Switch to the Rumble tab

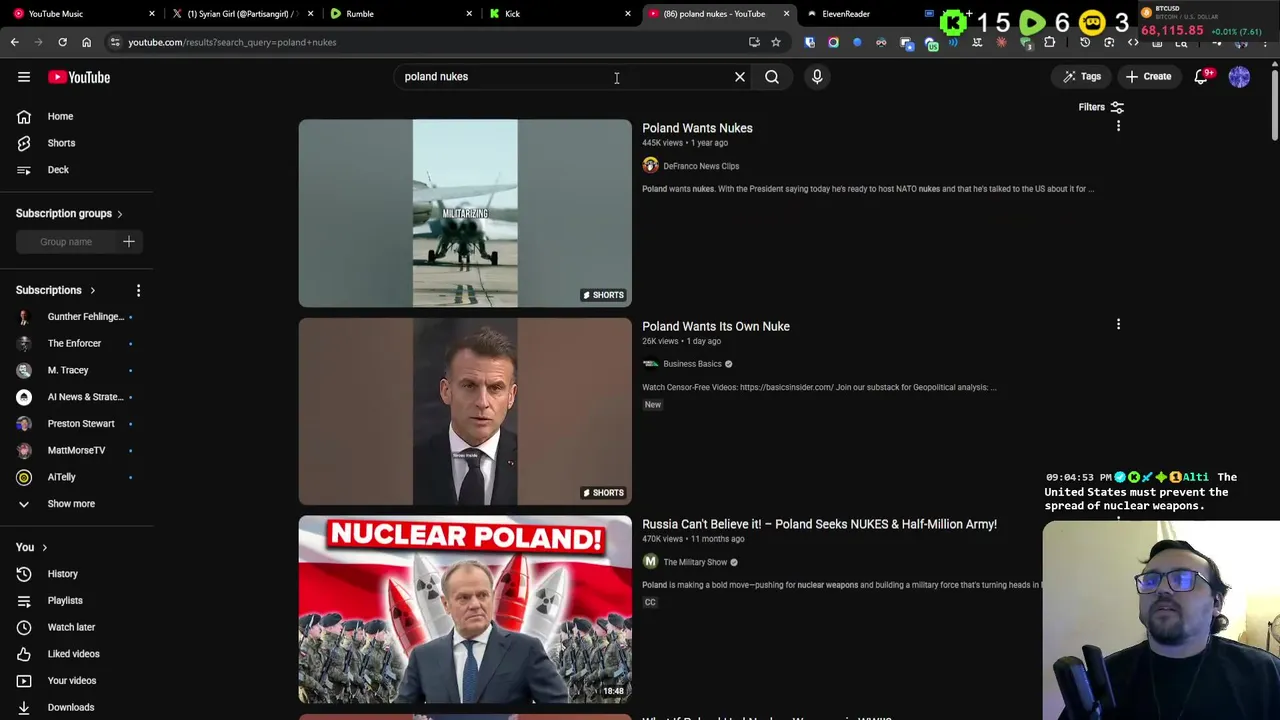[400, 14]
